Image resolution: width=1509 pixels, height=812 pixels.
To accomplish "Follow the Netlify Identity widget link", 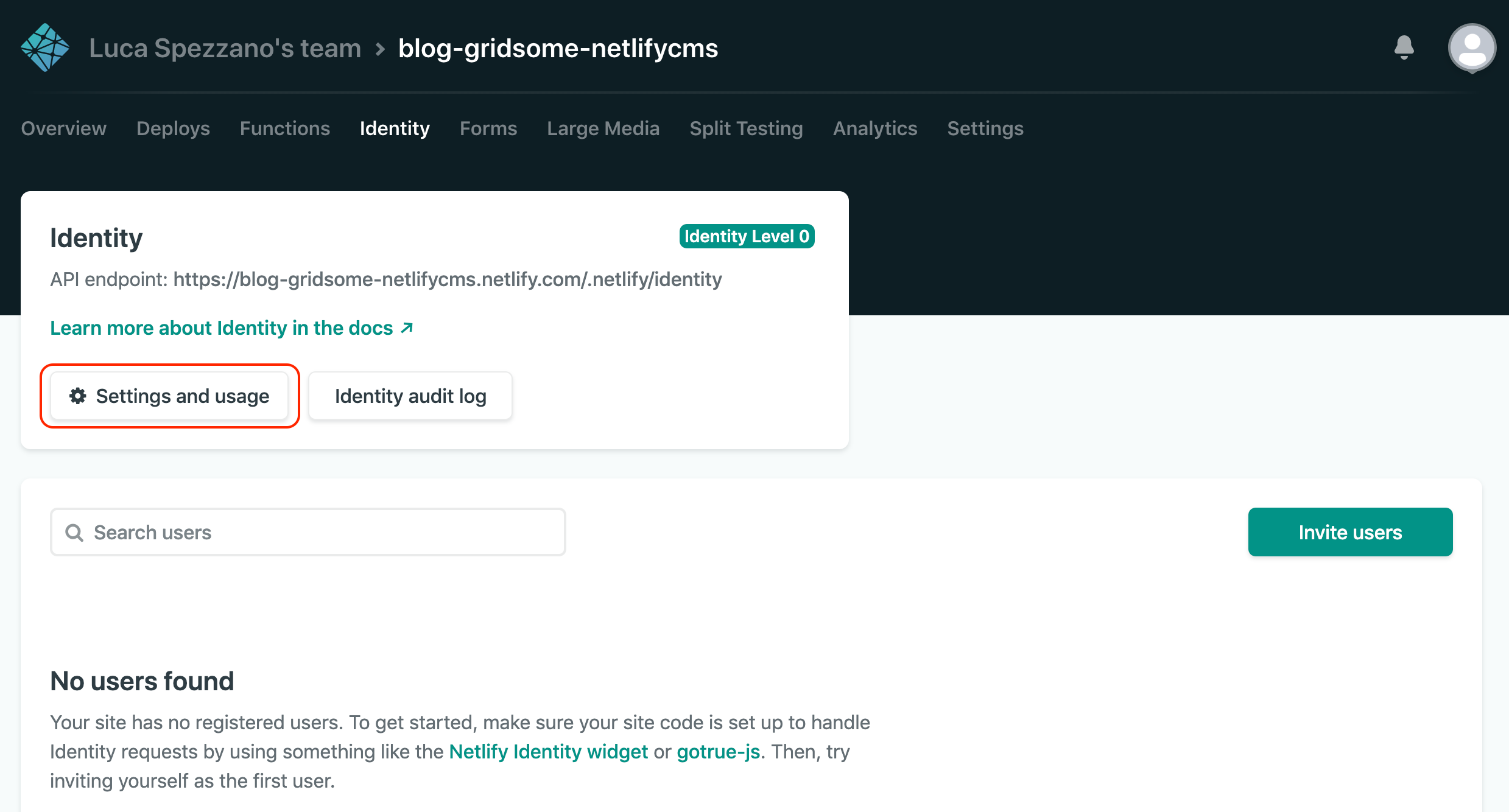I will [x=547, y=751].
